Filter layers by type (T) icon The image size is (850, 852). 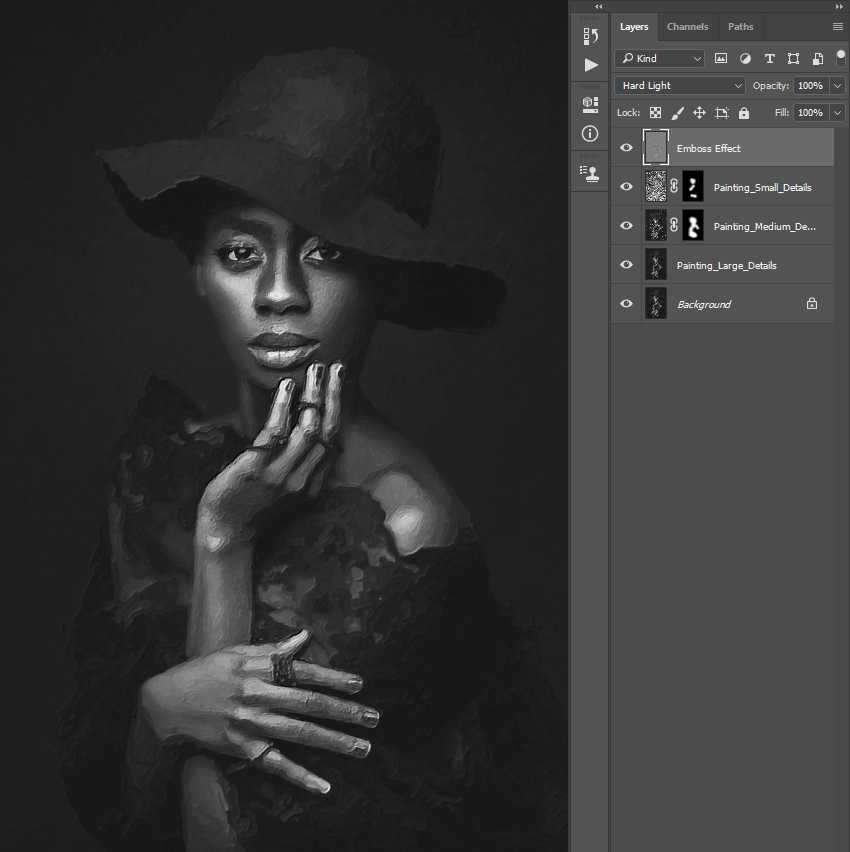click(769, 59)
